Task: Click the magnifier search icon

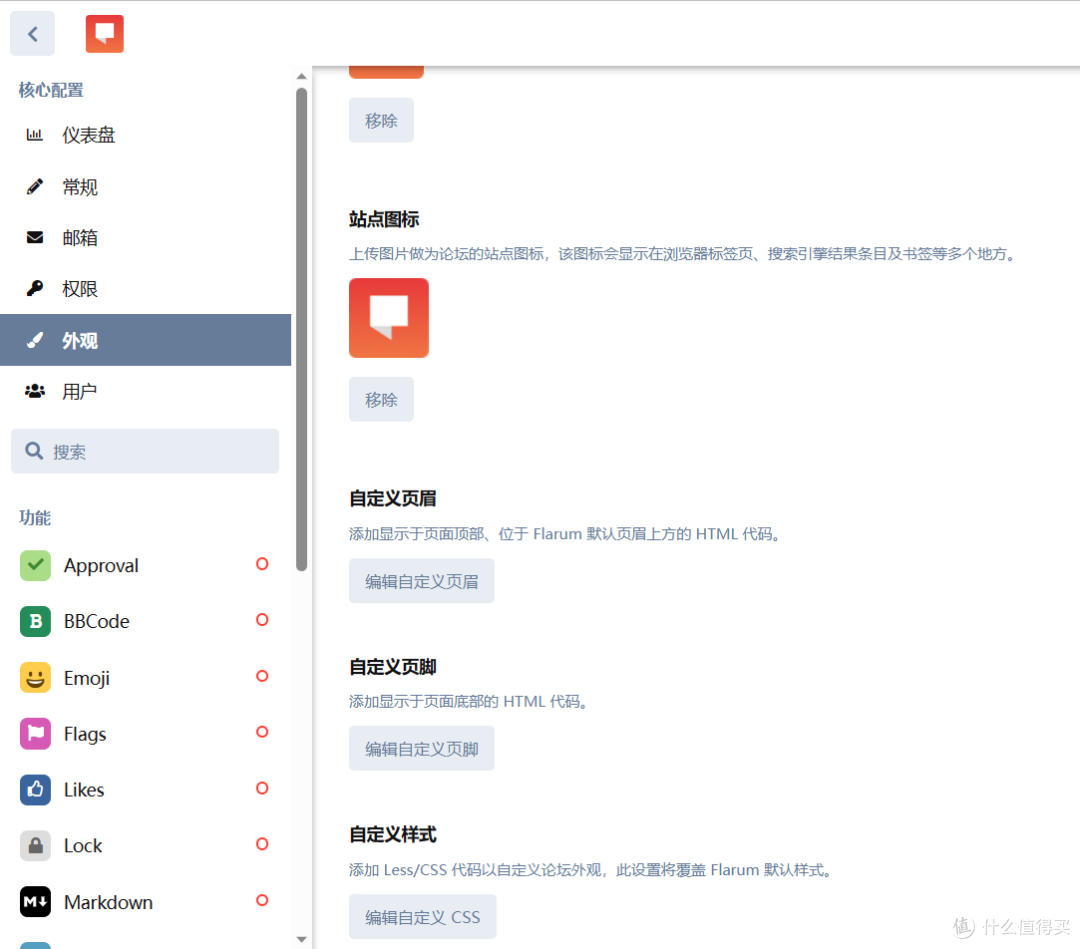Action: click(34, 451)
